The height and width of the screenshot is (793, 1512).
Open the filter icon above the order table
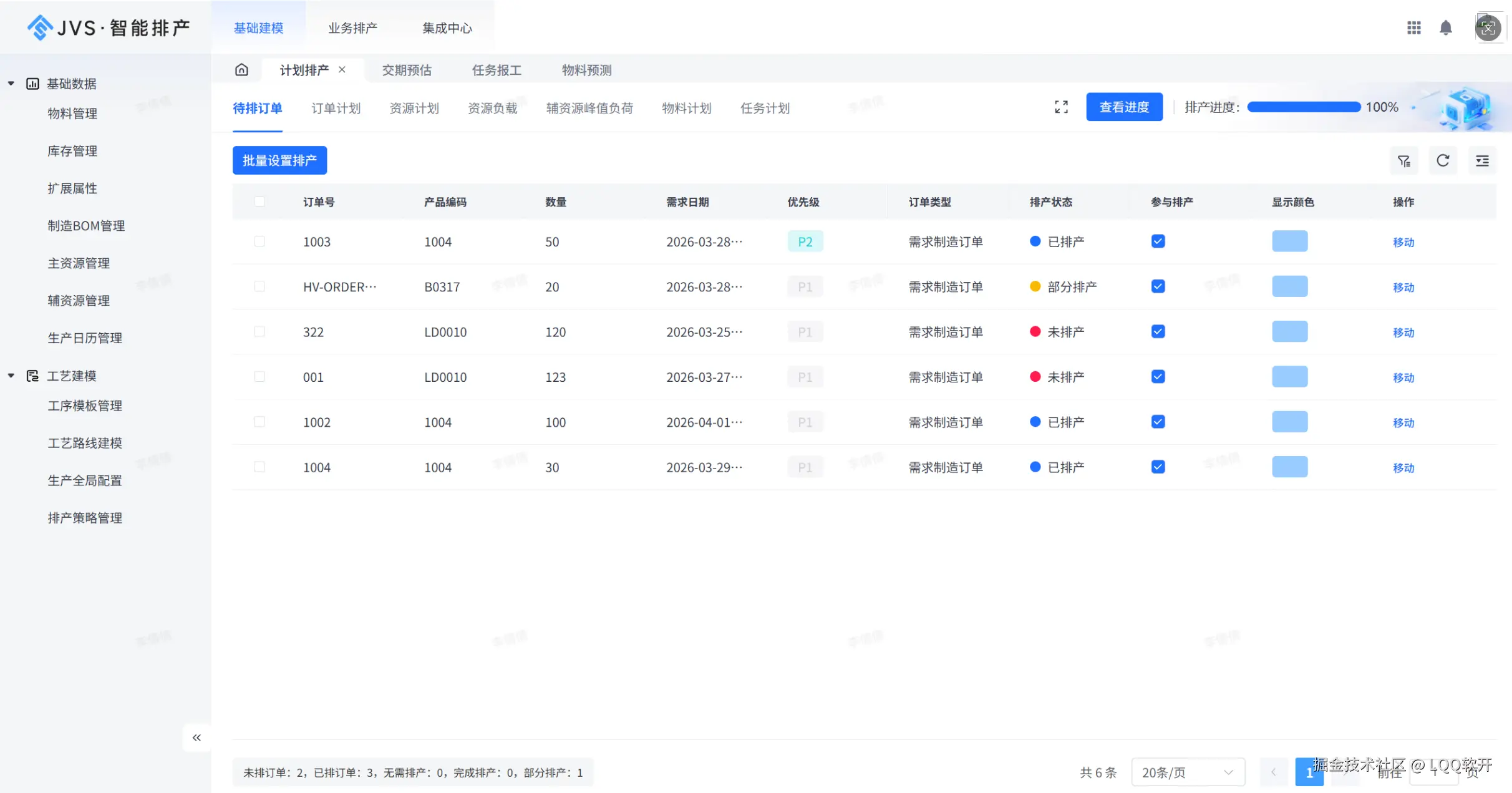(1404, 160)
